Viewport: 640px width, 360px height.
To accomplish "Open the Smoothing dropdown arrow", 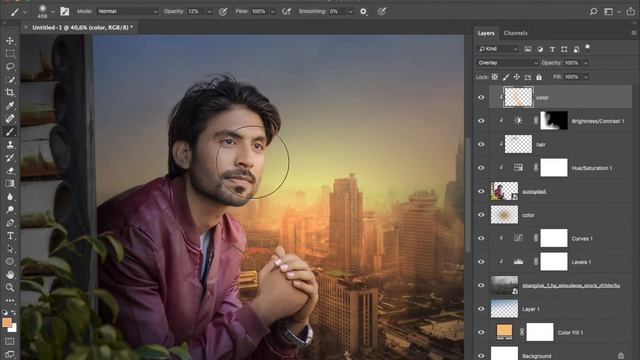I will coord(351,12).
